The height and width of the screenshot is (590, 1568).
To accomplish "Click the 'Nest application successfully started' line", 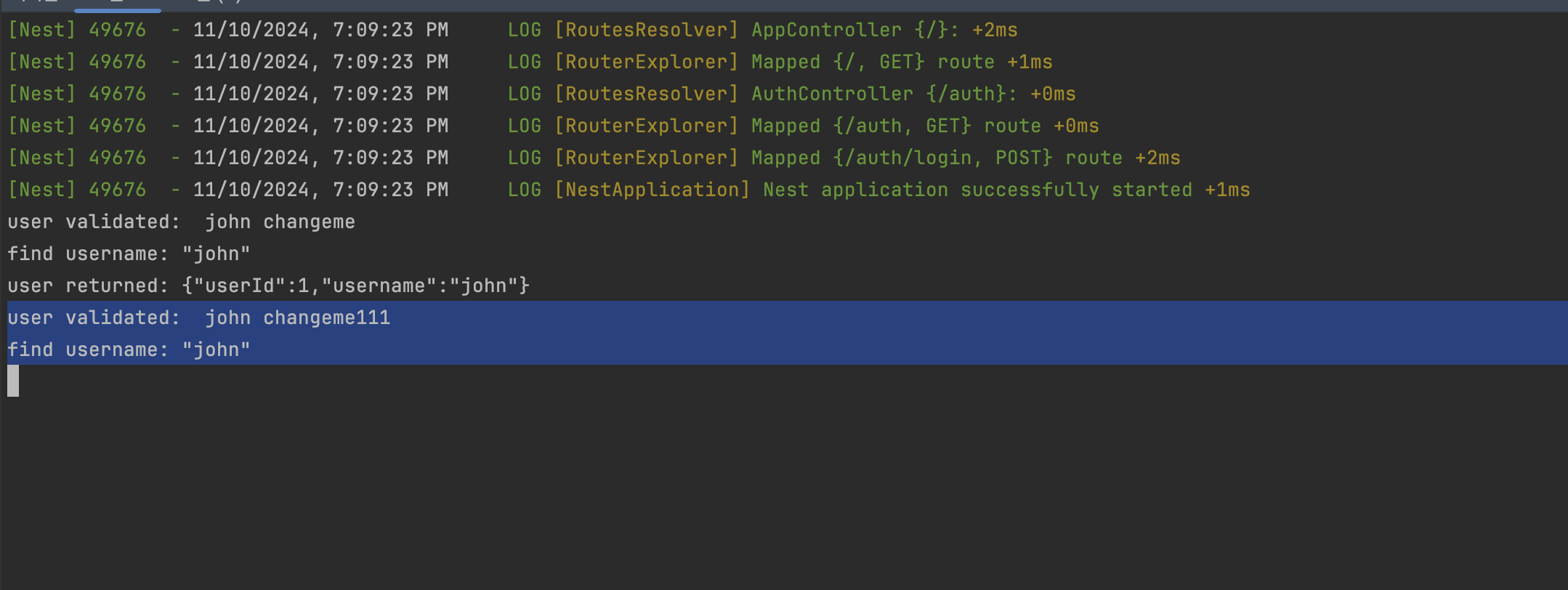I will (629, 190).
